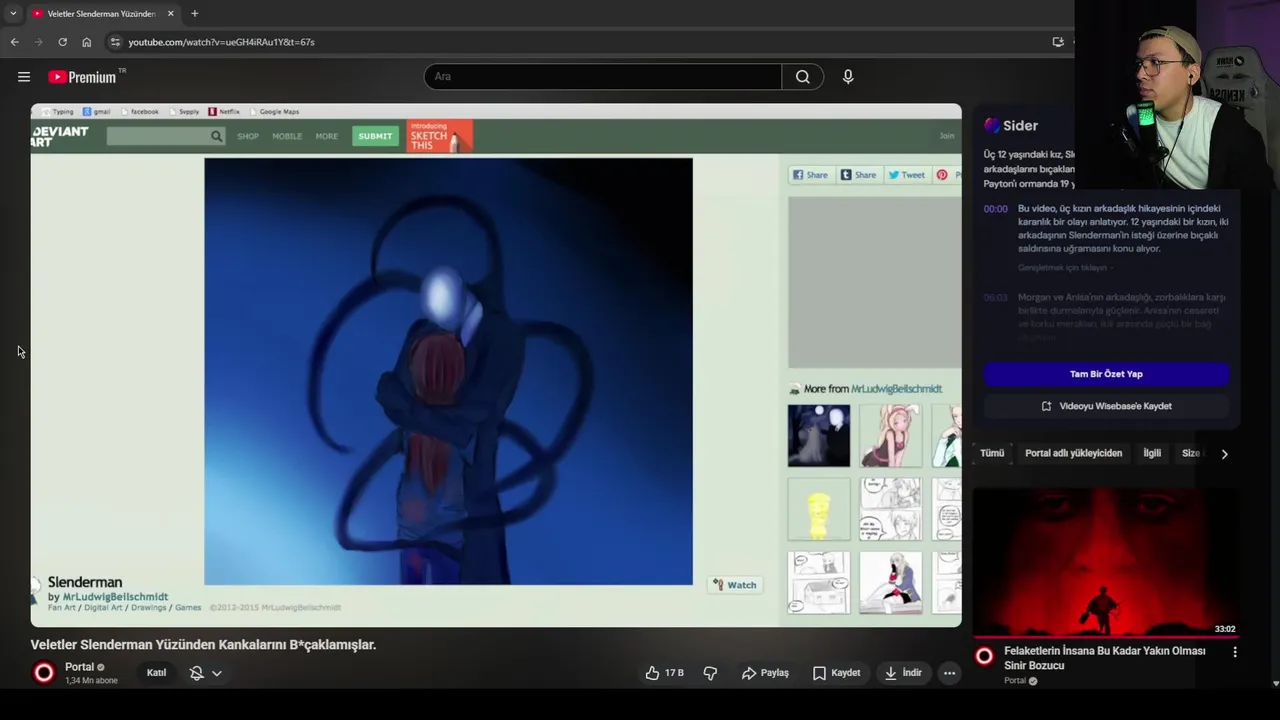Click the yellow character gallery thumbnail
The height and width of the screenshot is (720, 1280).
coord(819,509)
